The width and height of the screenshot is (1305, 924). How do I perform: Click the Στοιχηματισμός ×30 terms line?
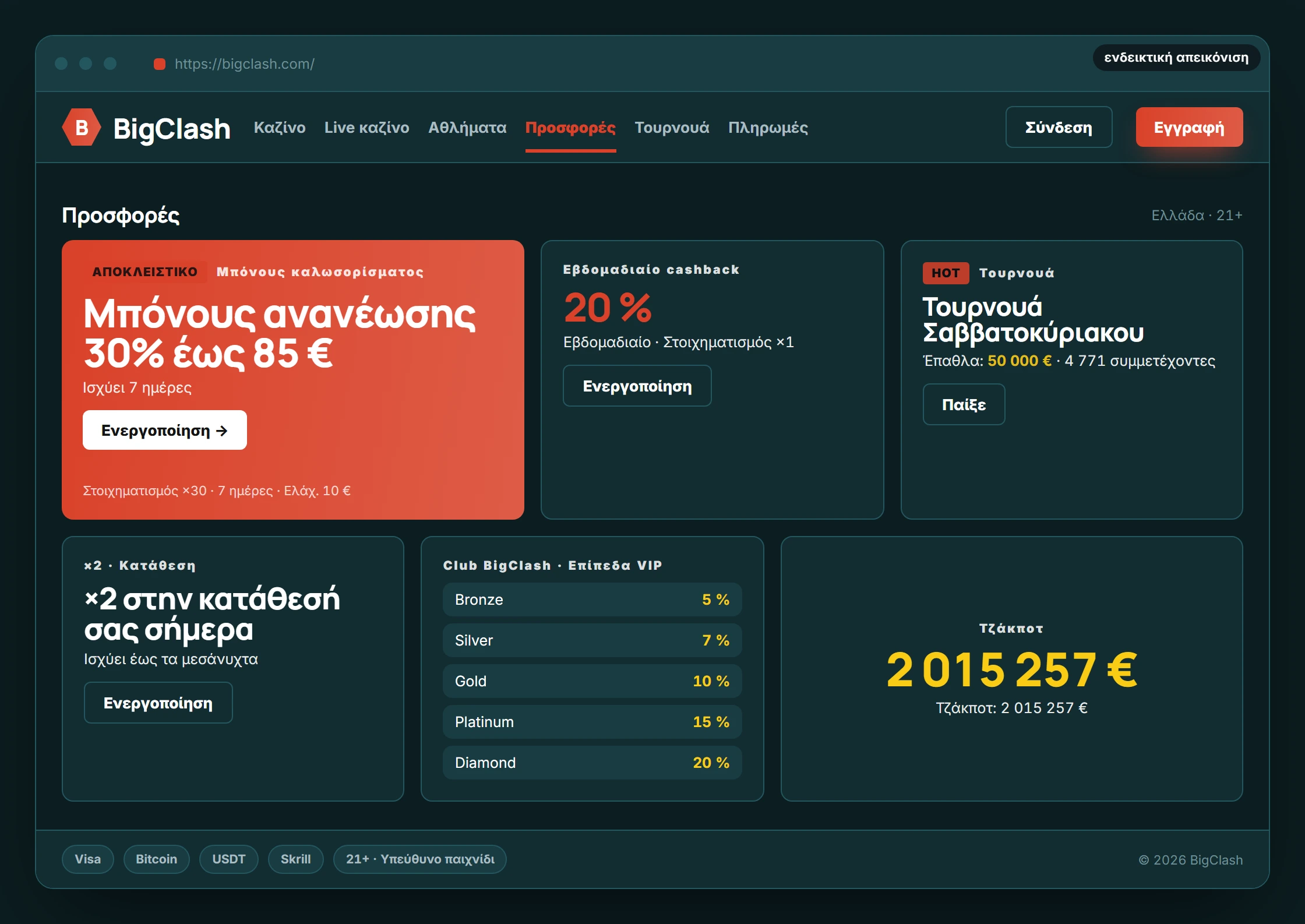tap(217, 491)
